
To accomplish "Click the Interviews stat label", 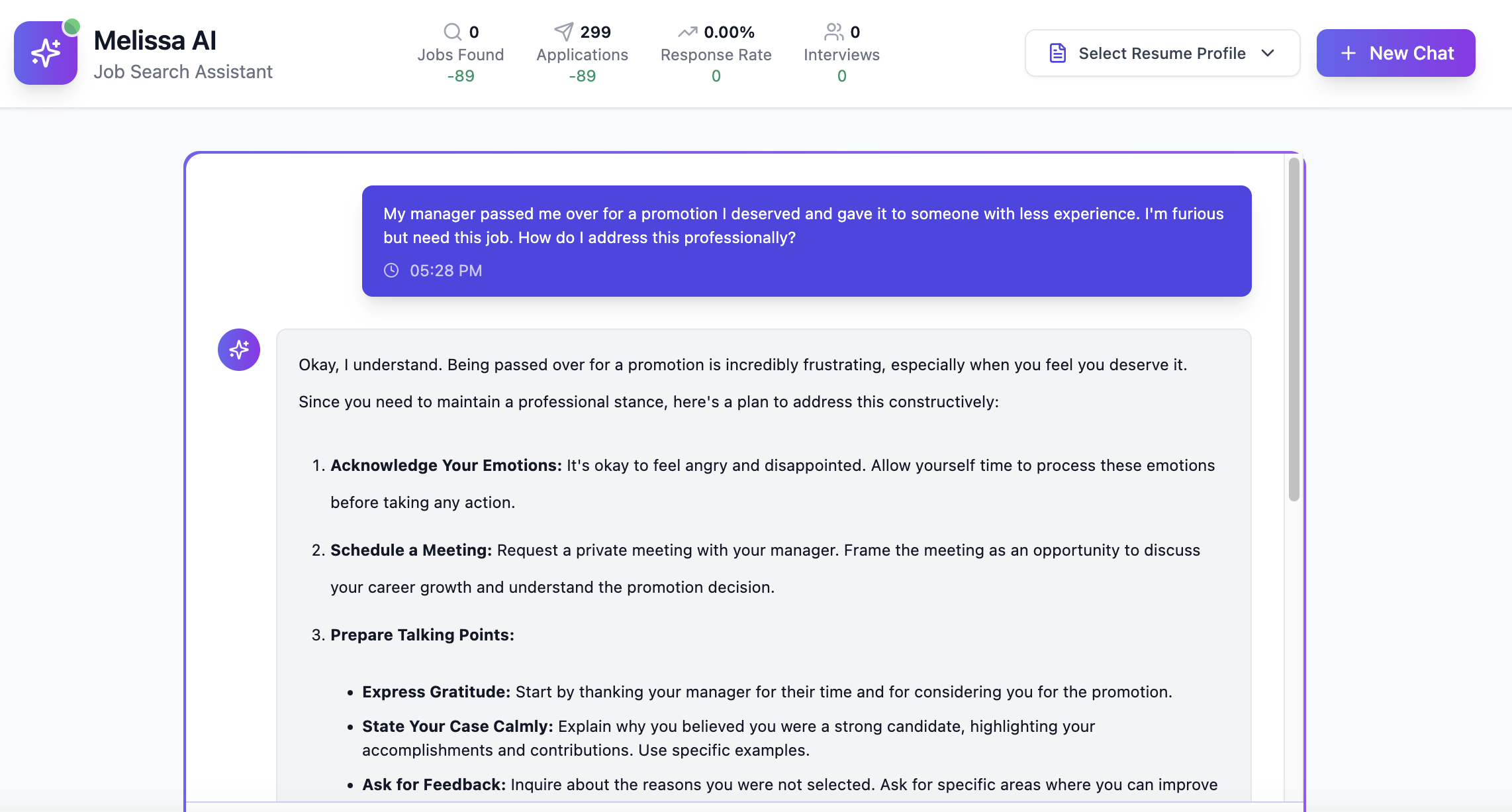I will (841, 55).
